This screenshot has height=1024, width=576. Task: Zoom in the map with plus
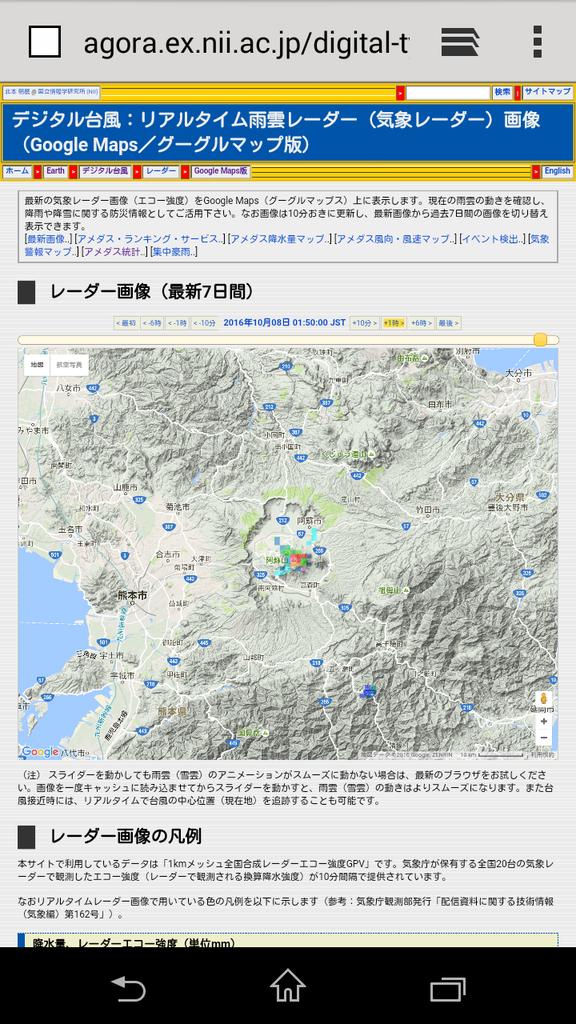[x=543, y=722]
